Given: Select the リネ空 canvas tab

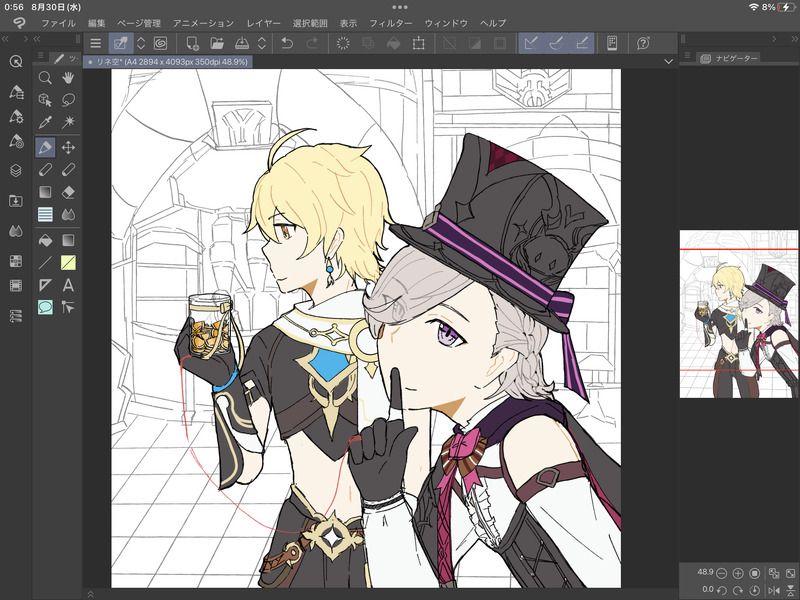Looking at the screenshot, I should pos(167,62).
